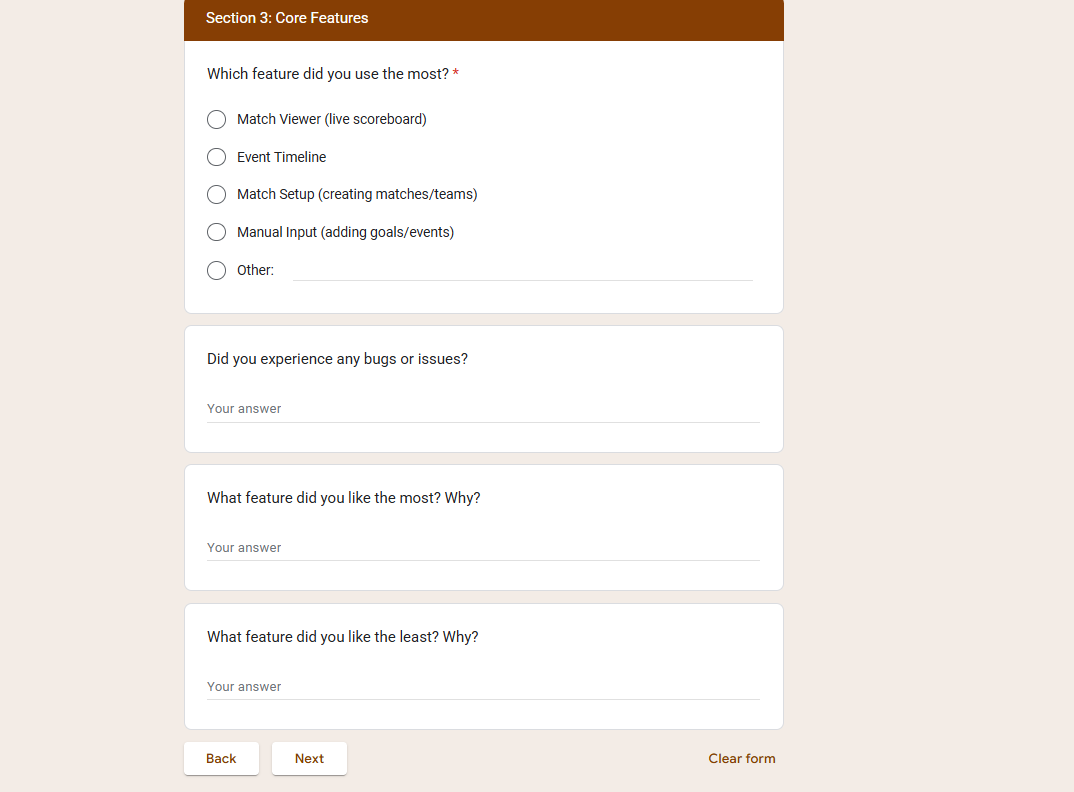Click the Clear form link
This screenshot has height=792, width=1074.
741,758
